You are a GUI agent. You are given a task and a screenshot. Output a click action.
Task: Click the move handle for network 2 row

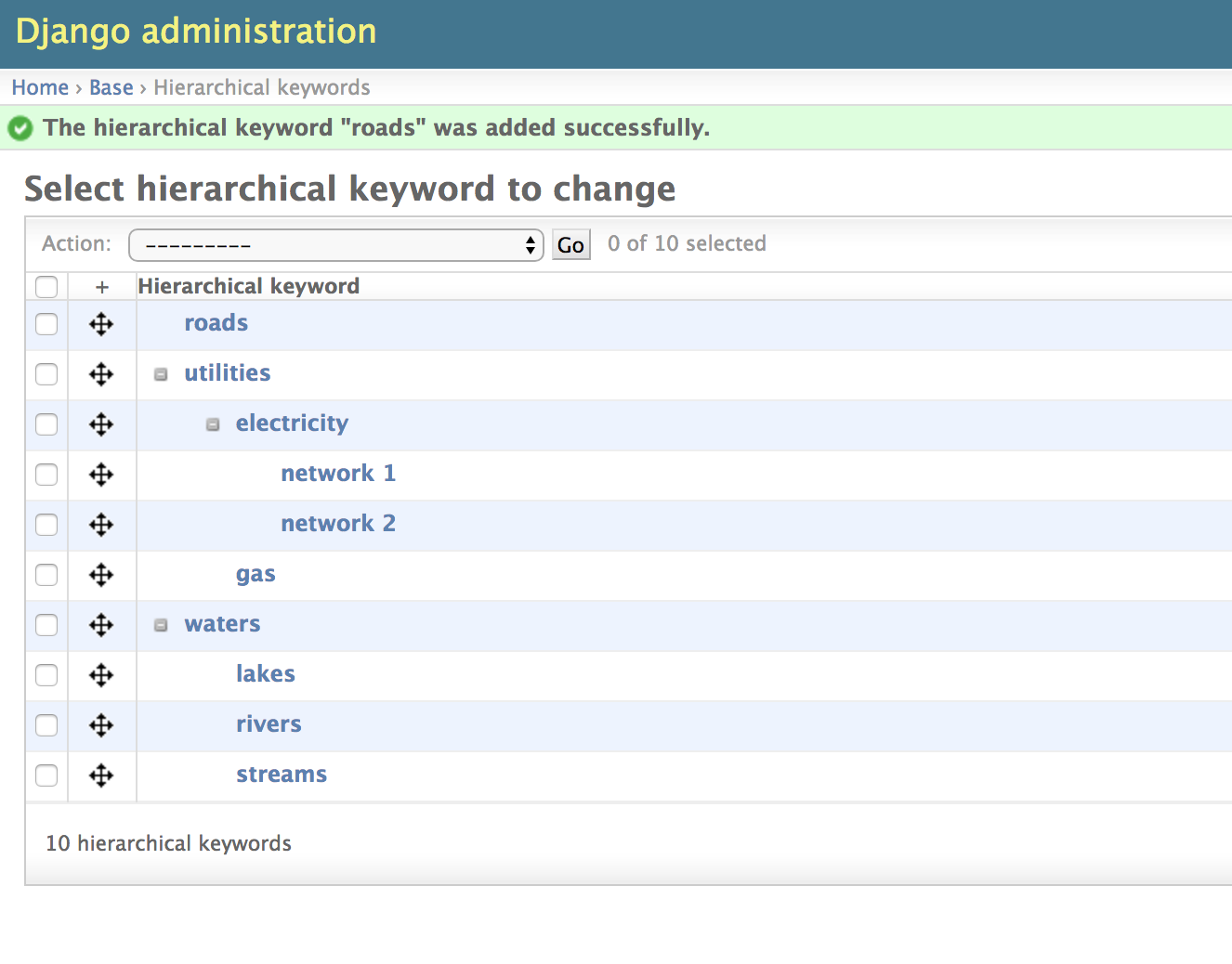coord(101,525)
